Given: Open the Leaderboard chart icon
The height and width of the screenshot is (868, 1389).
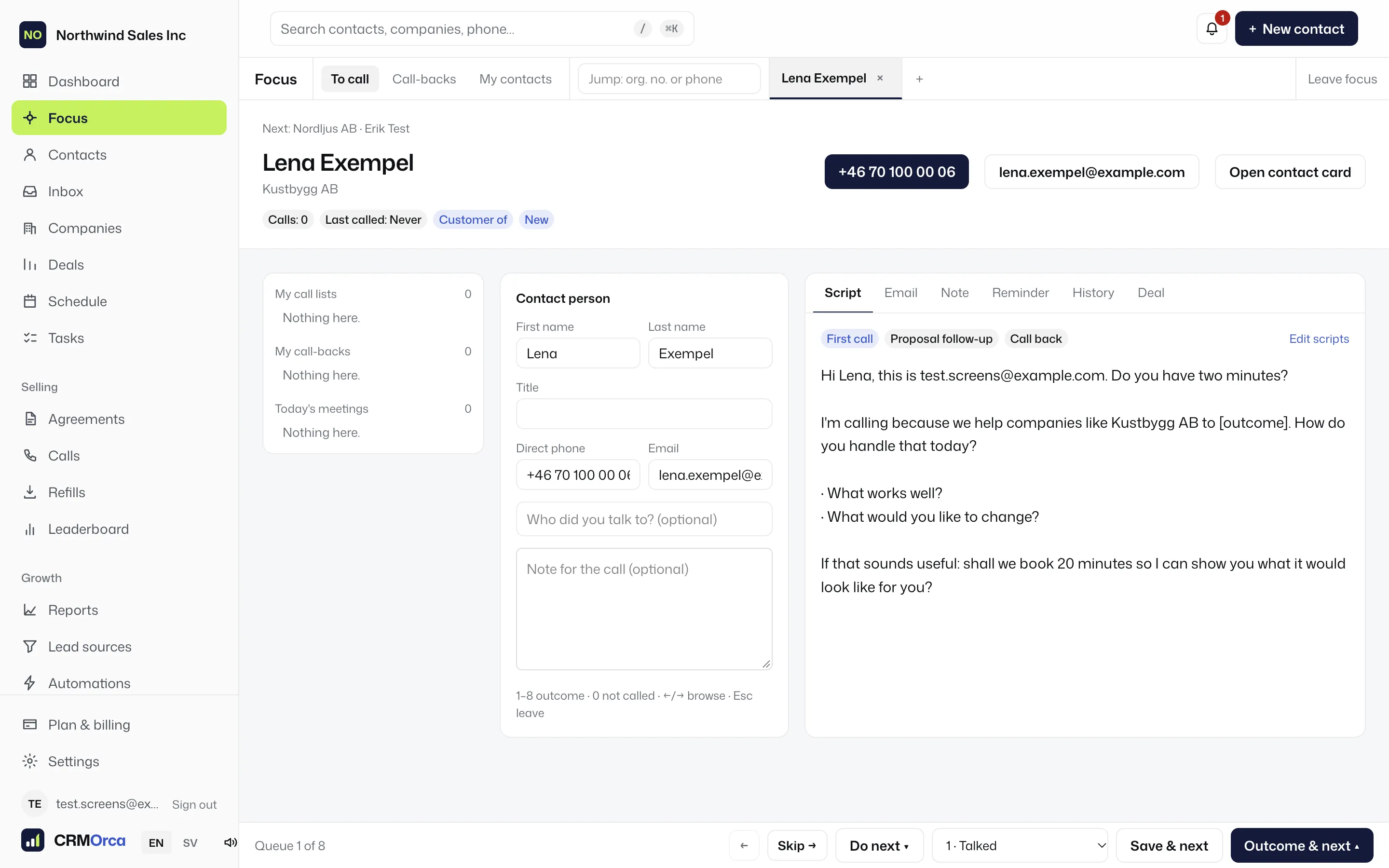Looking at the screenshot, I should click(30, 529).
